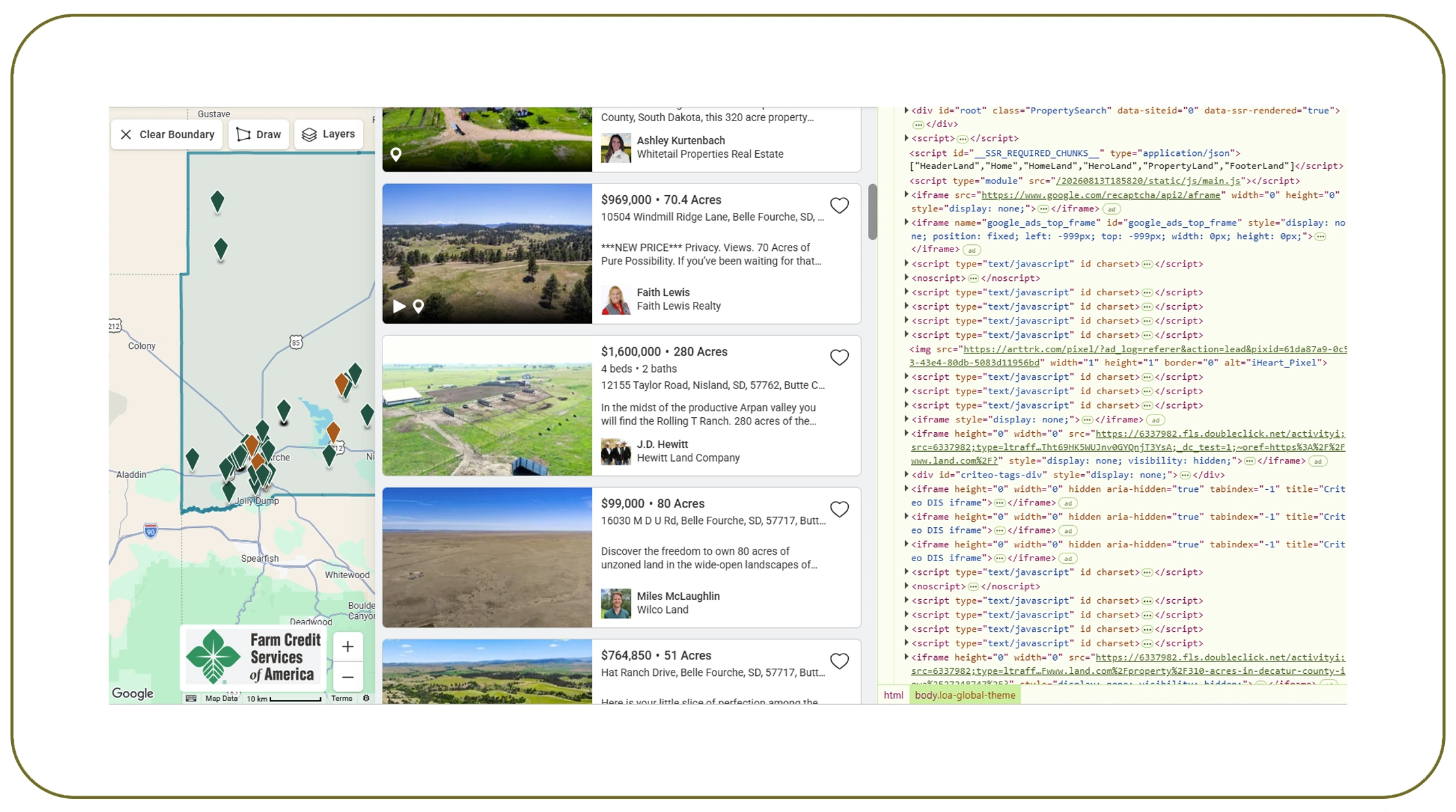This screenshot has height=812, width=1456.
Task: Open map settings gear in footer
Action: 366,699
